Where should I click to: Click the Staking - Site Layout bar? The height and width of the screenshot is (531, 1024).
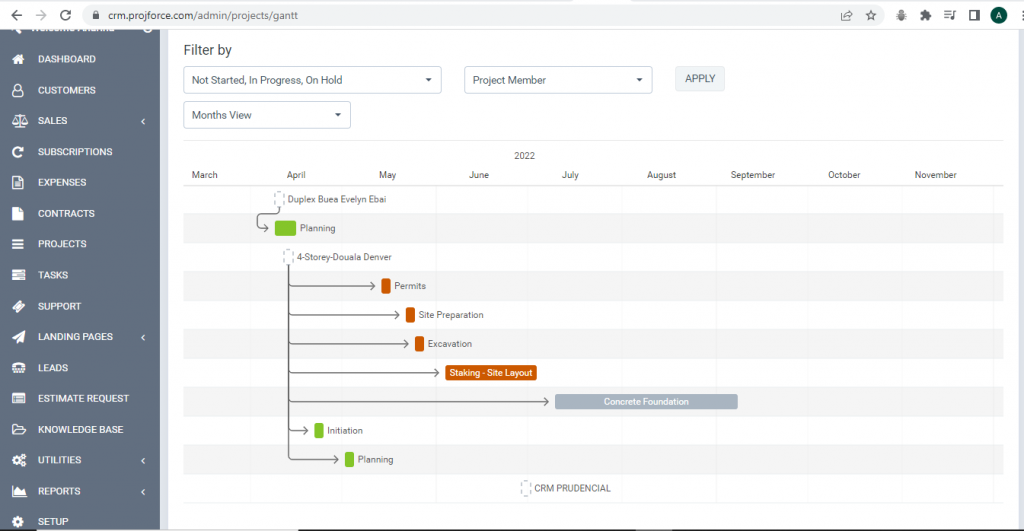[491, 373]
